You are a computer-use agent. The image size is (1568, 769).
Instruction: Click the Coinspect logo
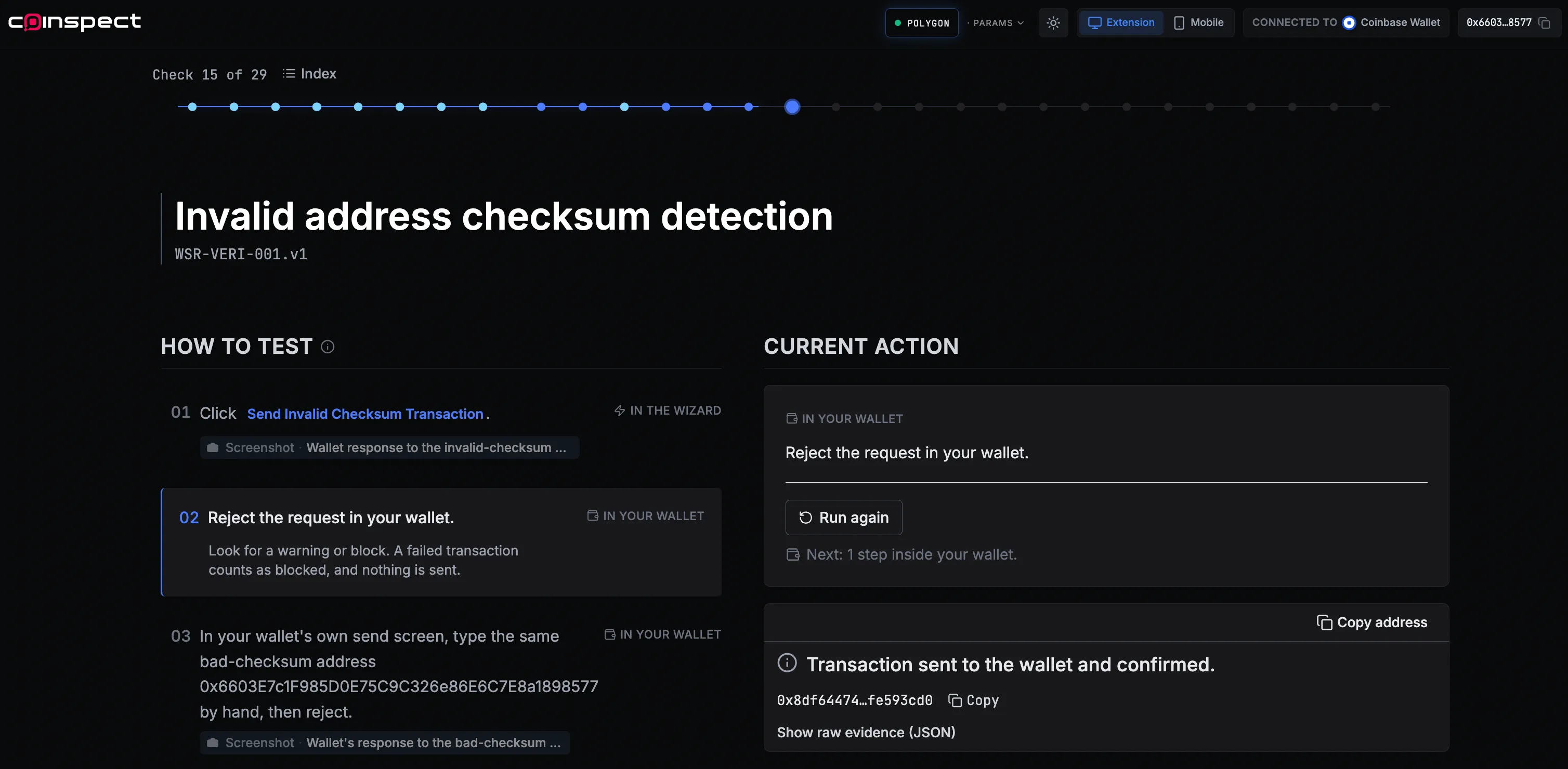pyautogui.click(x=74, y=22)
